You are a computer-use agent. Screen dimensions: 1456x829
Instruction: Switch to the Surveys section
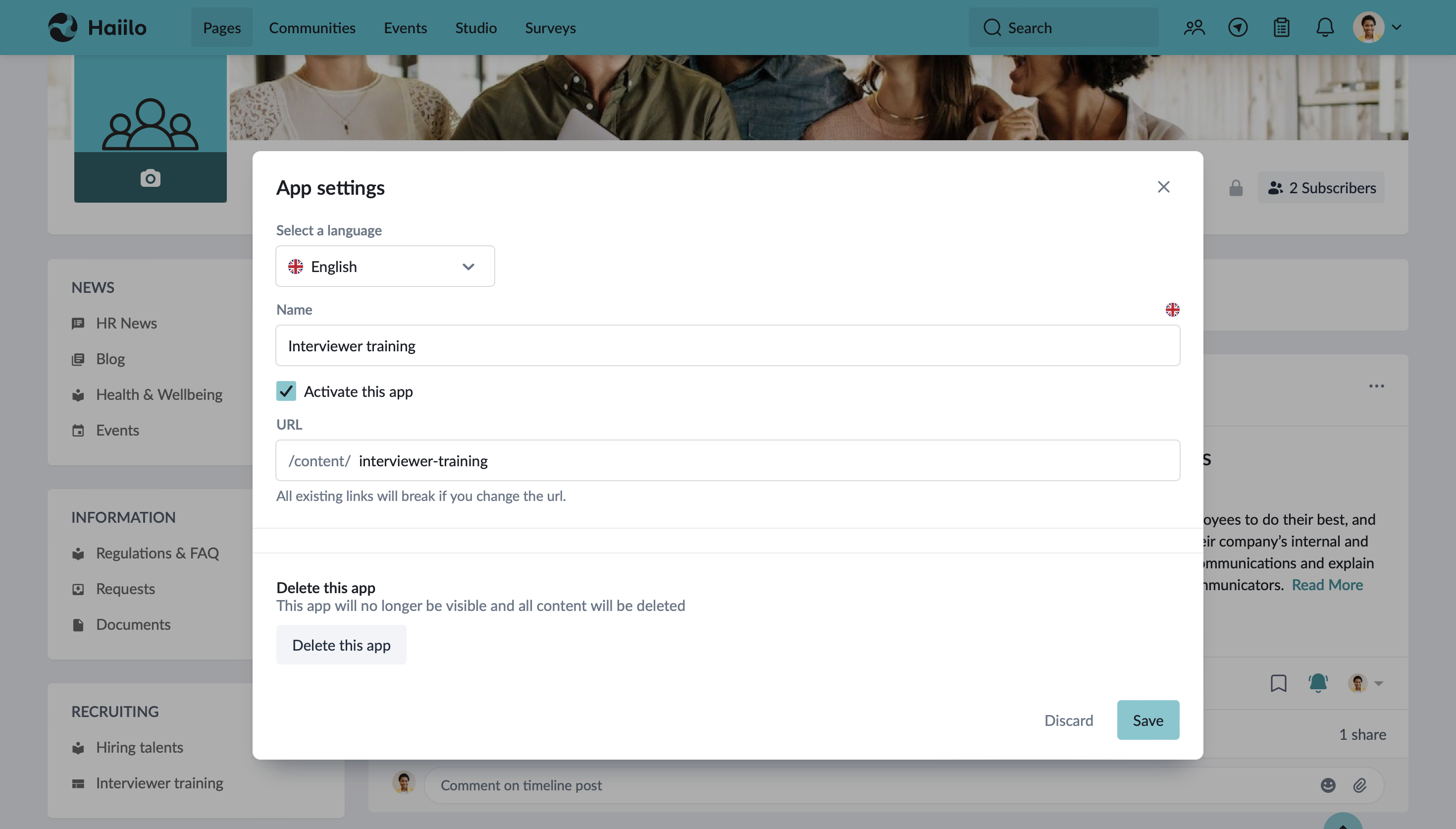pos(550,27)
